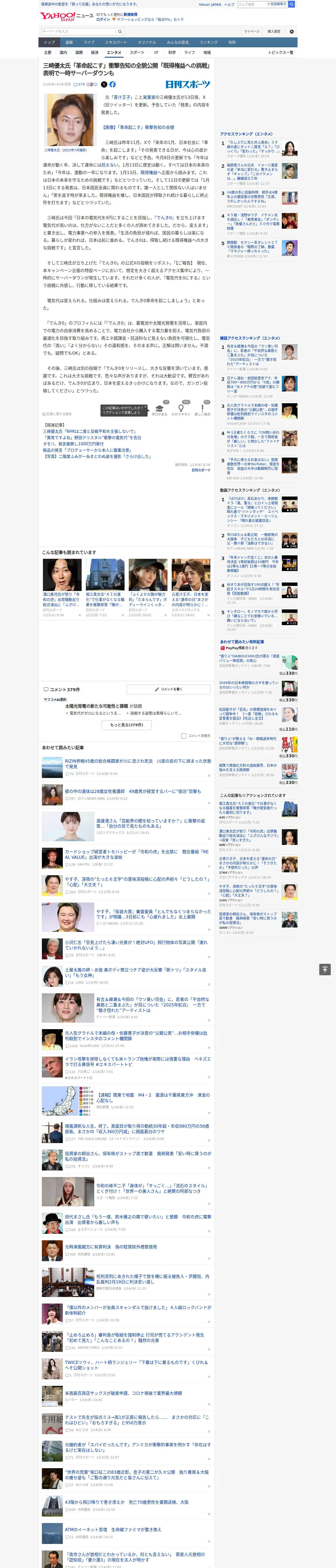Open 【画像】「革命起こす」衝撃告知の全貌 link
336x1568 pixels.
click(138, 127)
